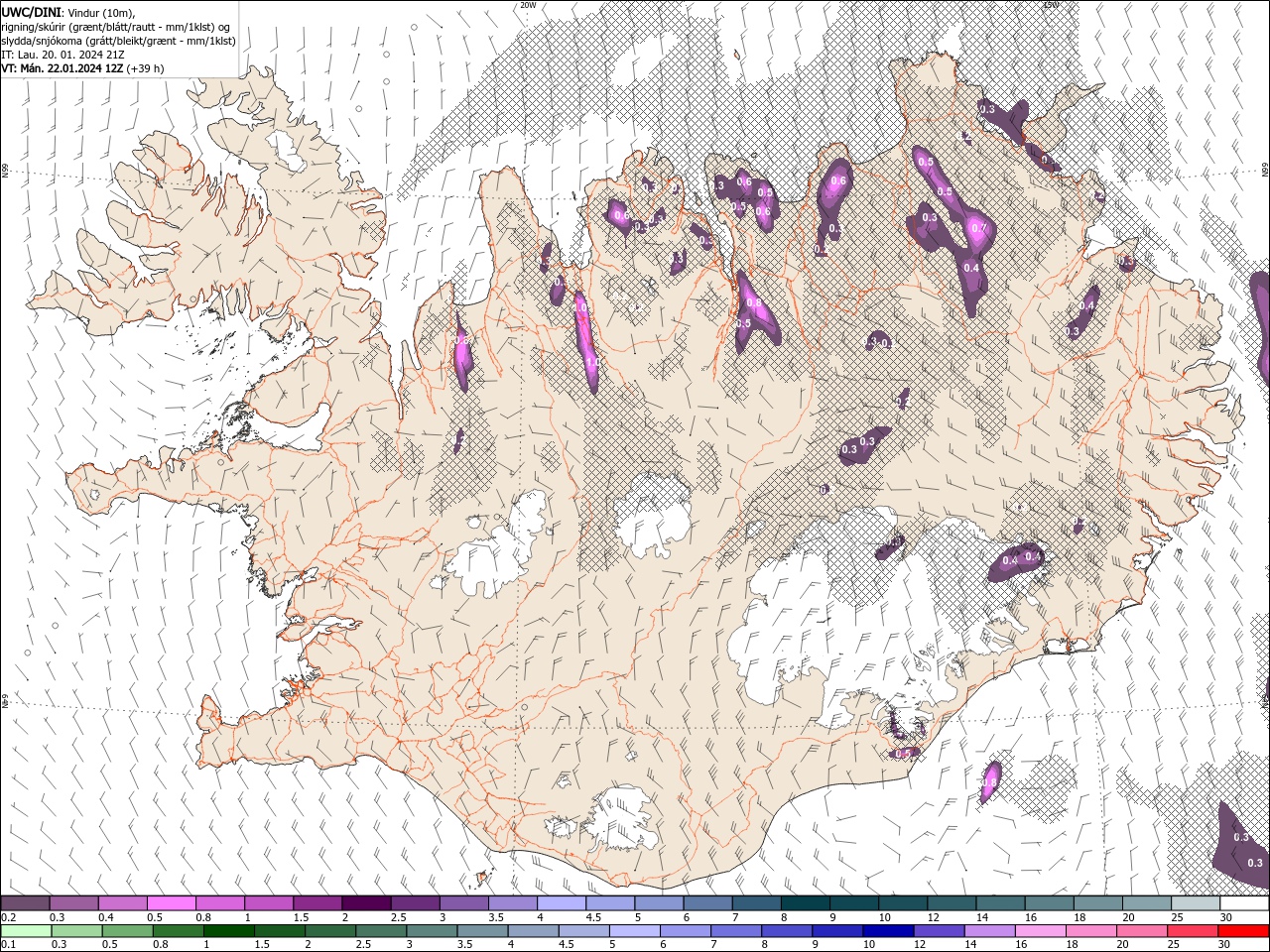The width and height of the screenshot is (1270, 952).
Task: Select the 20 swatch in the lower rain legend
Action: click(1142, 931)
